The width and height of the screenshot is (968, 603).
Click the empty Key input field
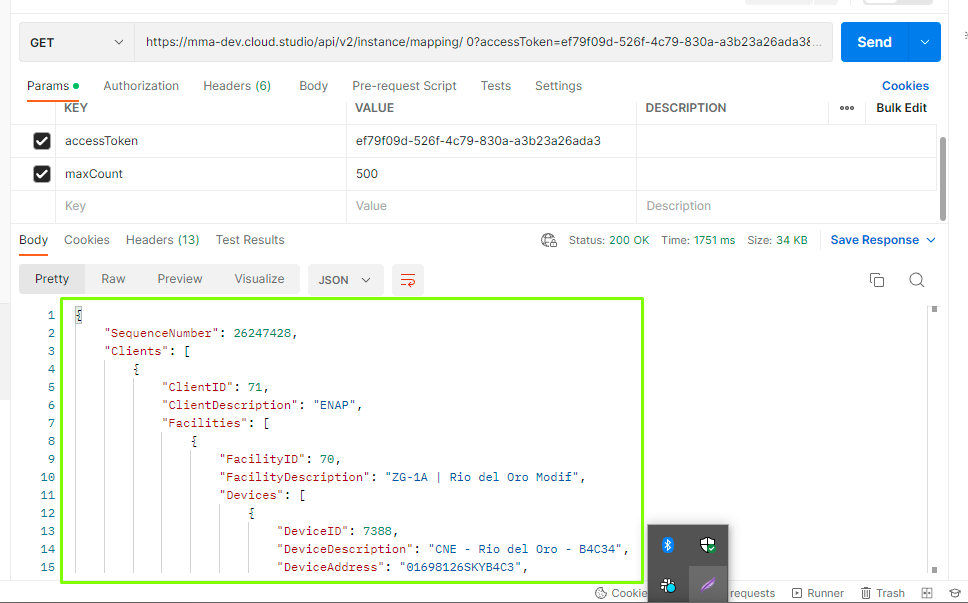point(200,206)
